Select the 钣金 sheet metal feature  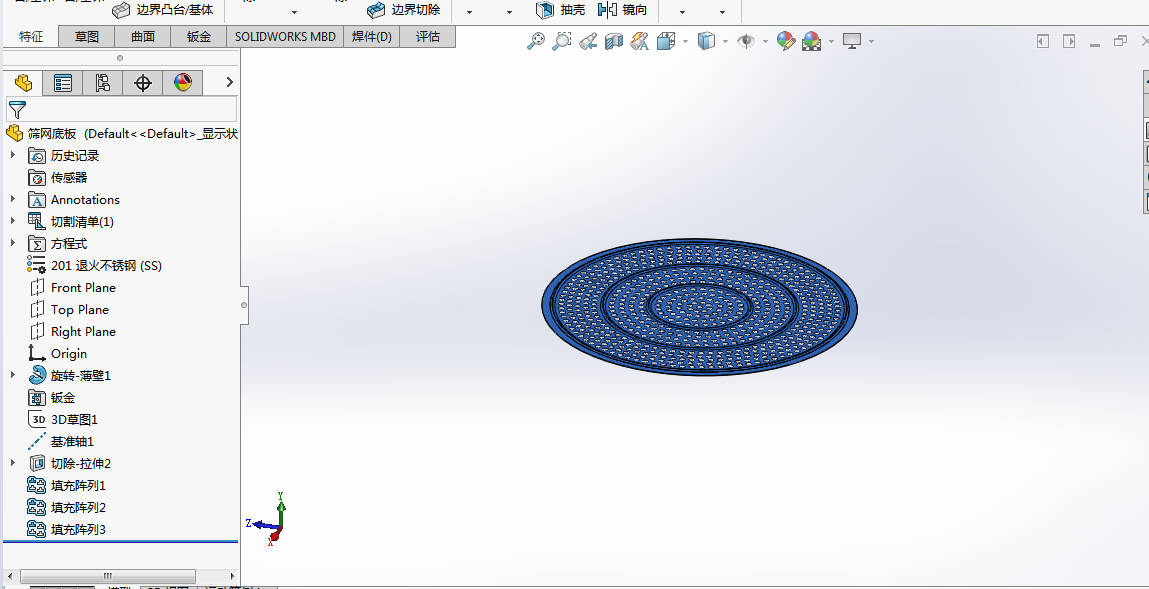click(x=51, y=397)
